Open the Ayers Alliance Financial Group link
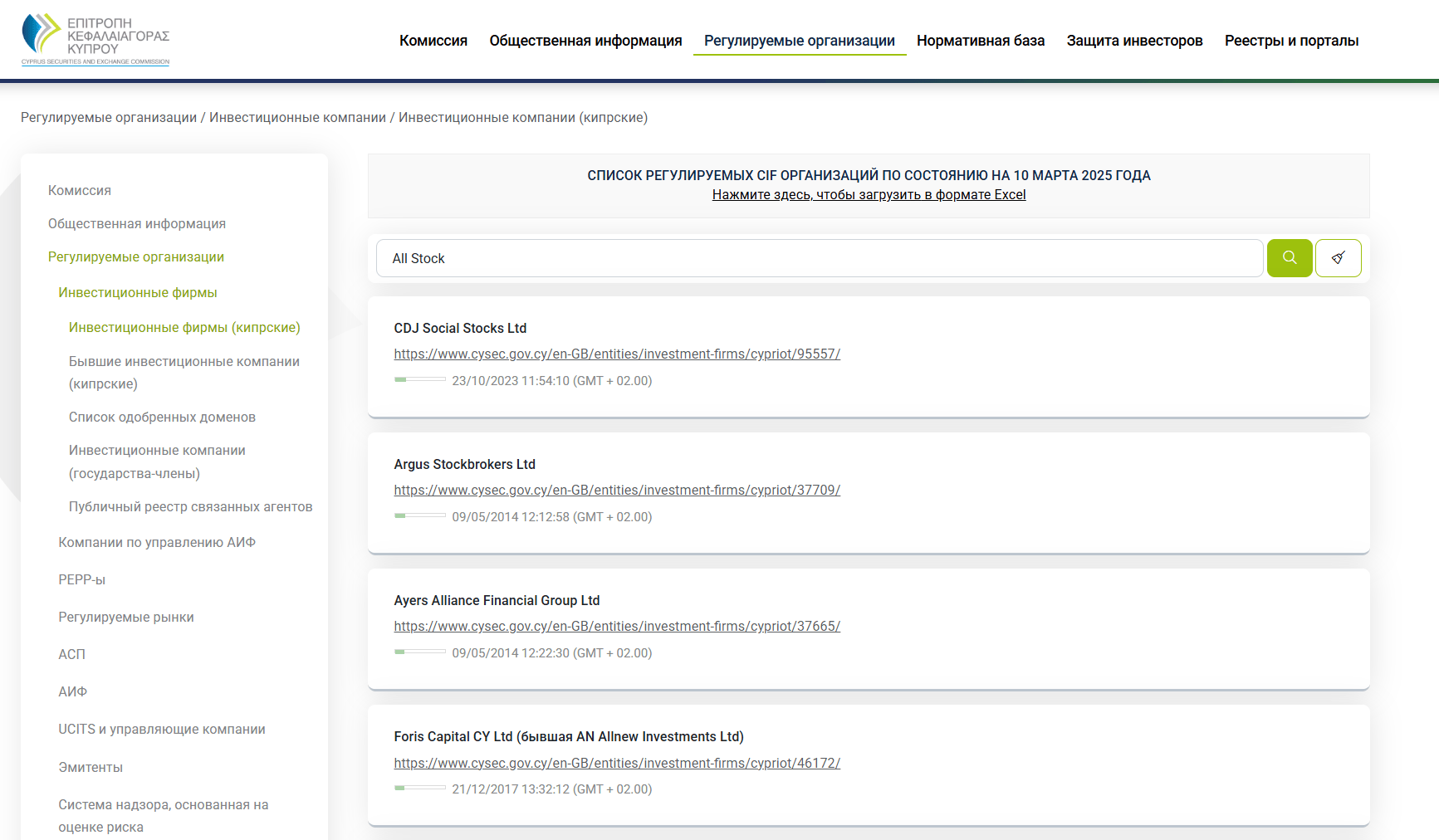Screen dimensions: 1439x840 [617, 627]
